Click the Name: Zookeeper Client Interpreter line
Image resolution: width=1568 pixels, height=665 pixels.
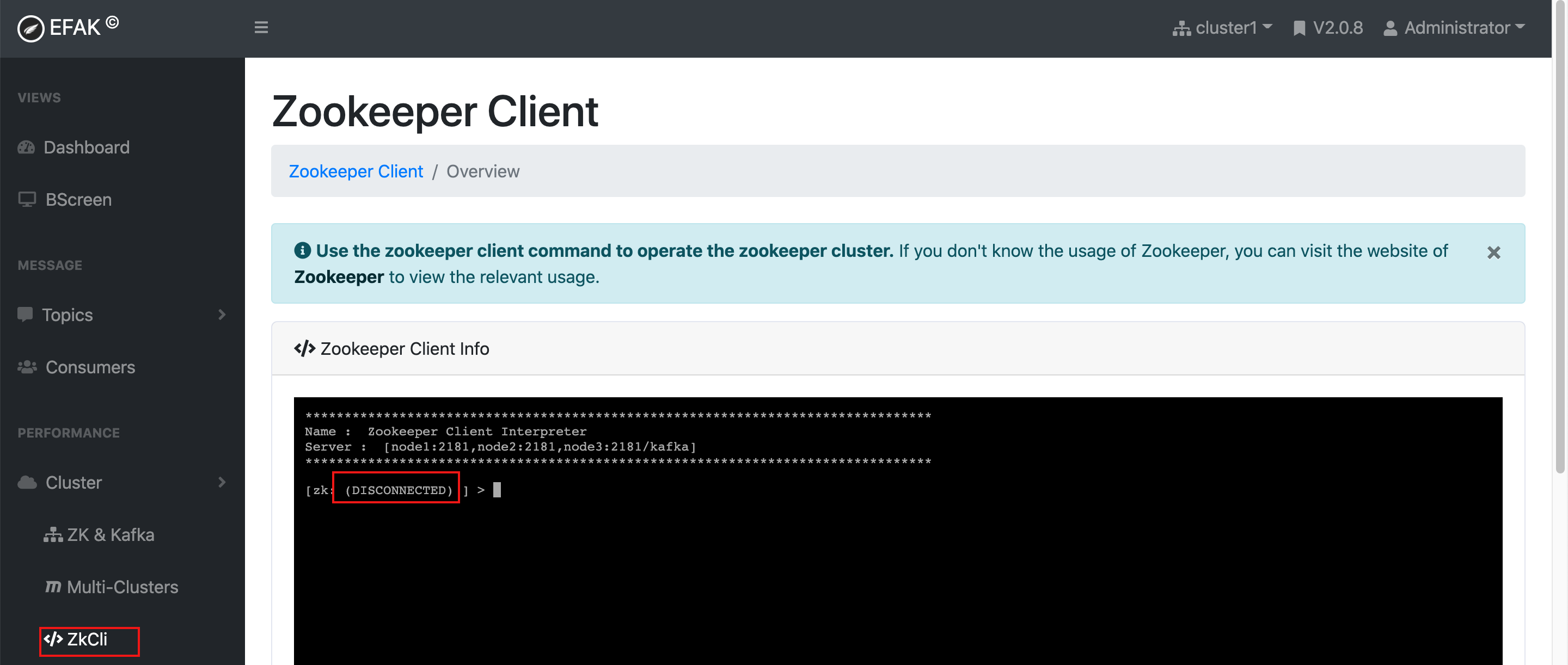tap(445, 432)
